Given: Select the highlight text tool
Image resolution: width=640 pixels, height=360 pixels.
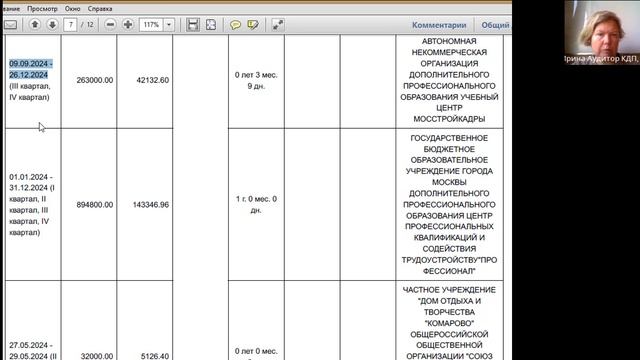Looking at the screenshot, I should click(253, 25).
